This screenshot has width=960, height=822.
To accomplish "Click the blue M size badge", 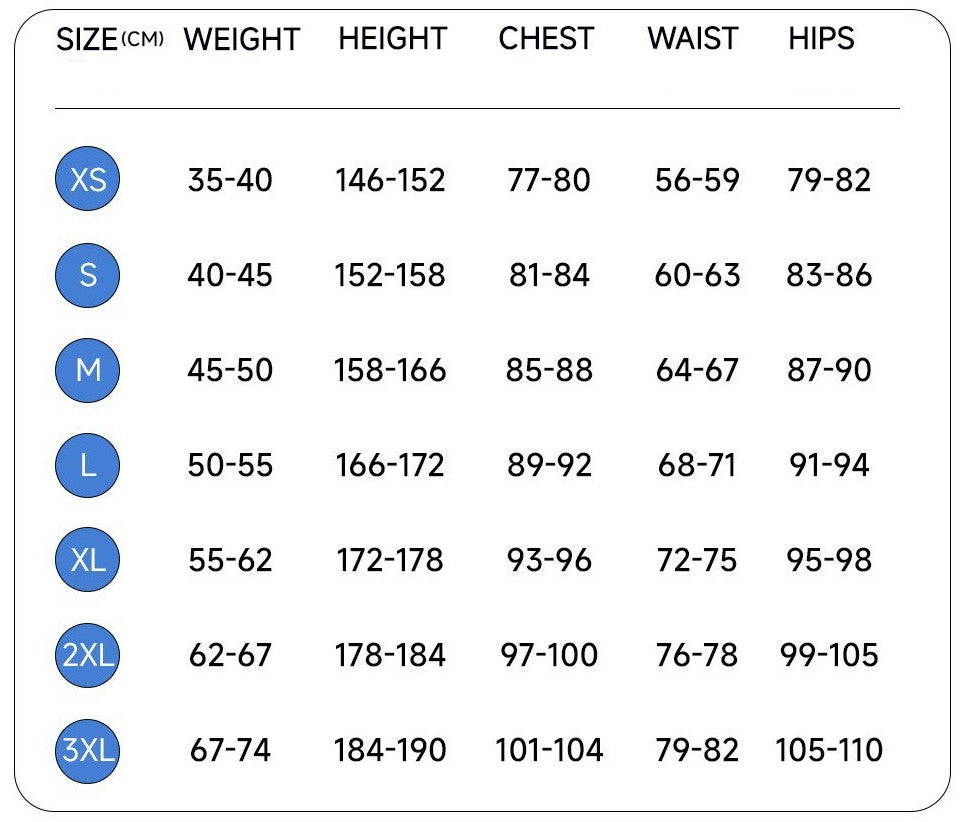I will (x=88, y=370).
